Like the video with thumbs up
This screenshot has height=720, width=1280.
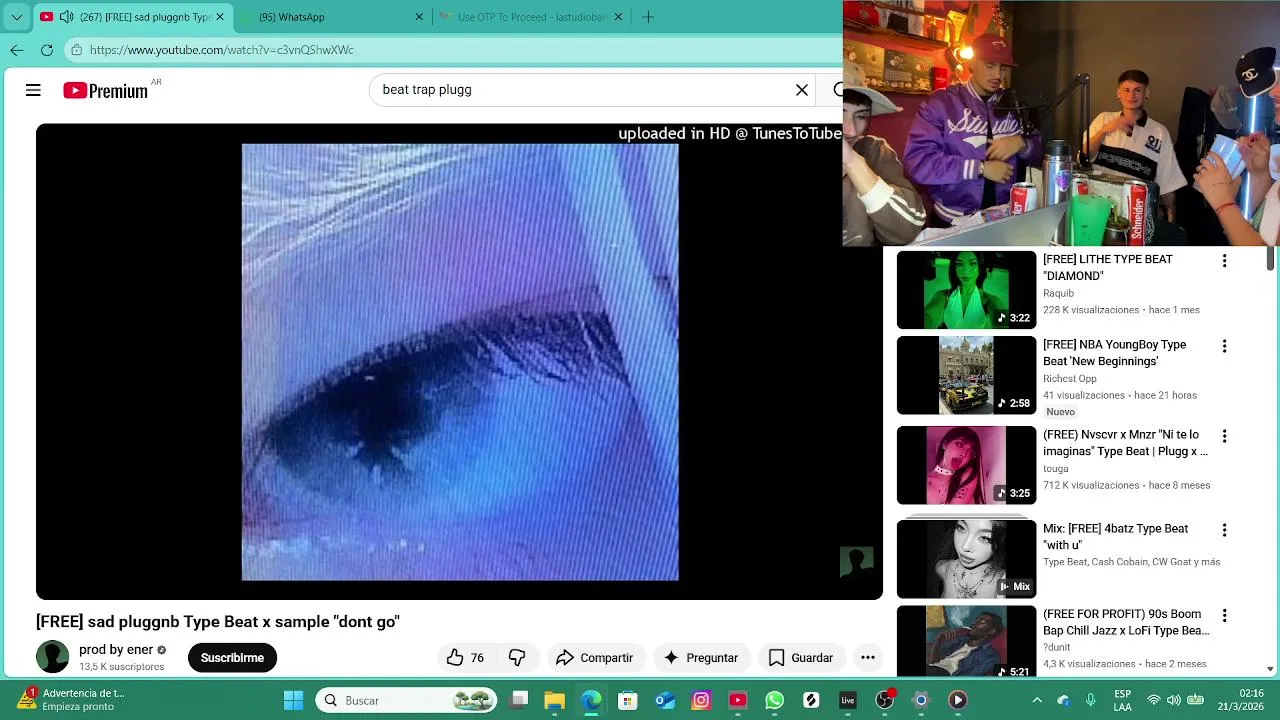click(465, 657)
